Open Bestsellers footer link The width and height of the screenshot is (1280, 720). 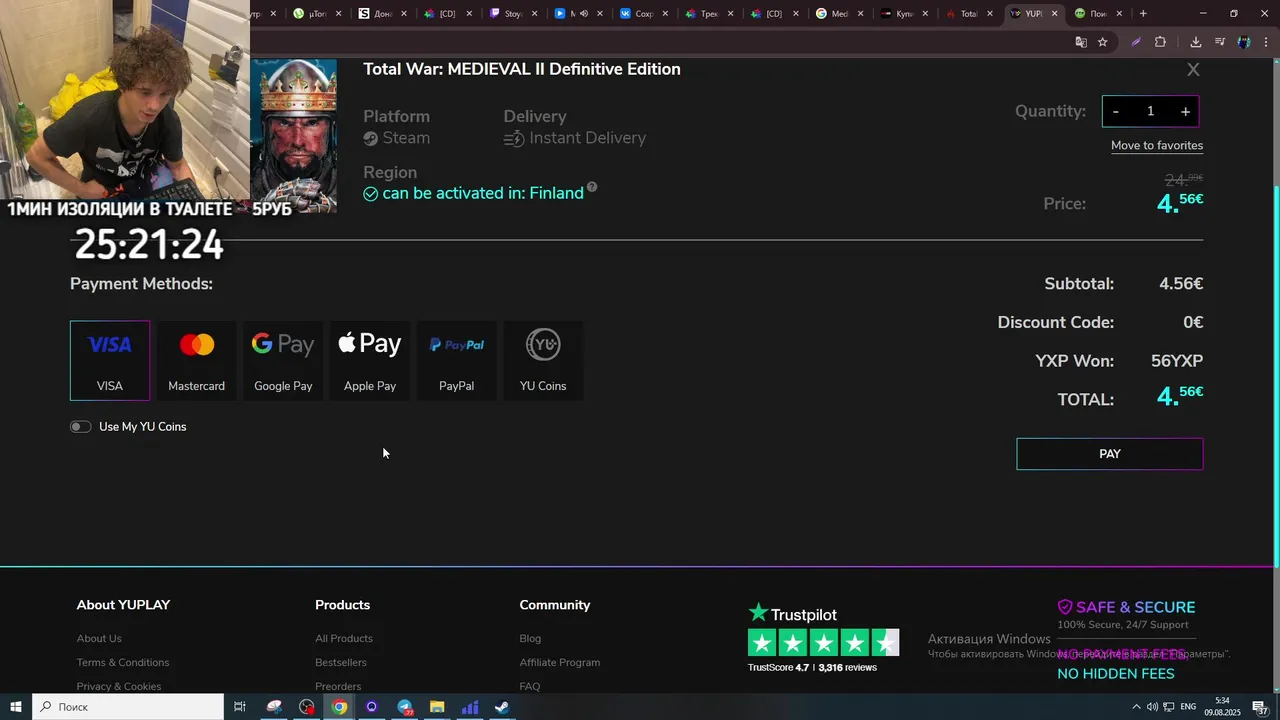coord(341,663)
